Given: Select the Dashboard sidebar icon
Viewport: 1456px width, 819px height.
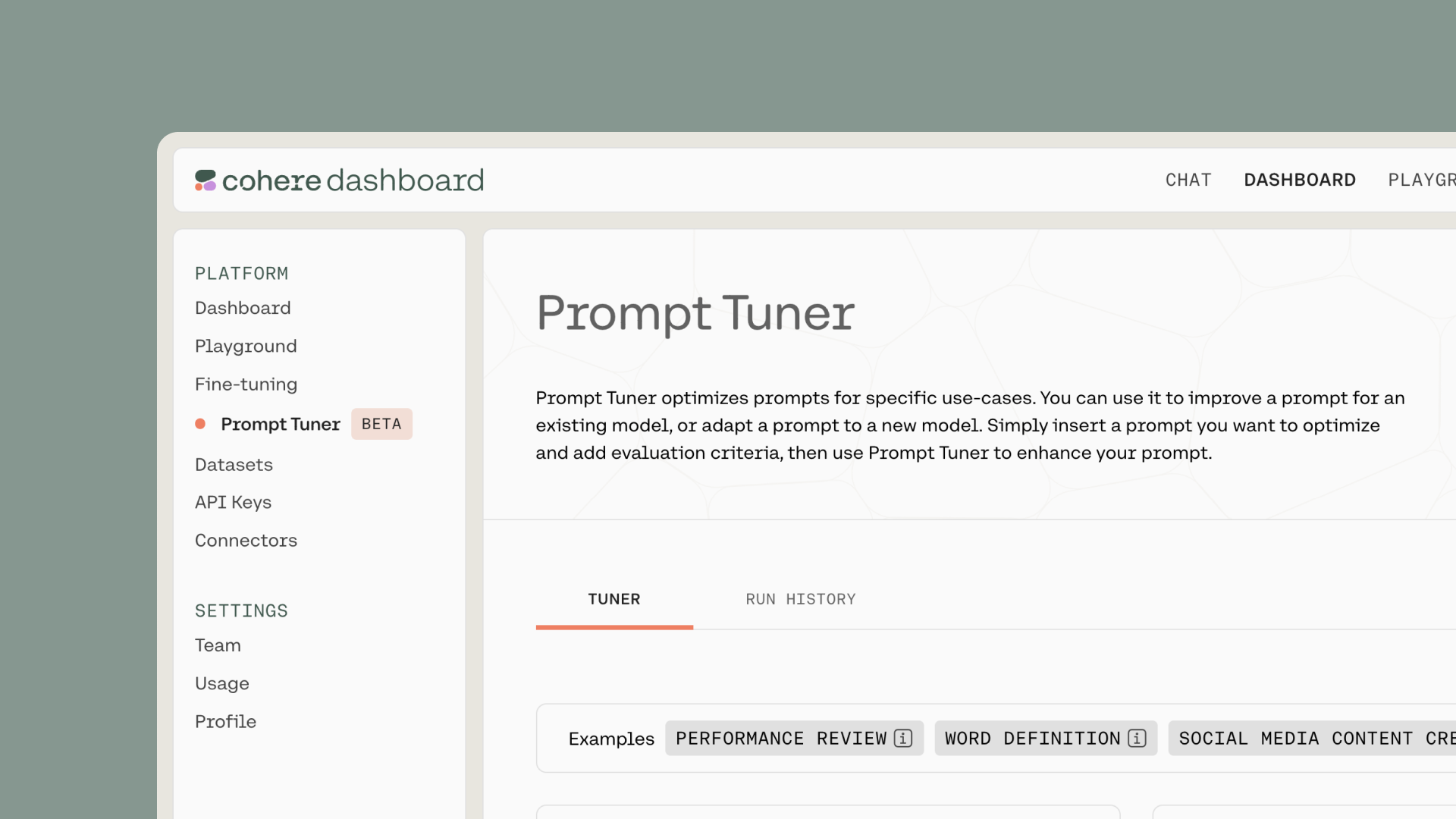Looking at the screenshot, I should point(243,308).
